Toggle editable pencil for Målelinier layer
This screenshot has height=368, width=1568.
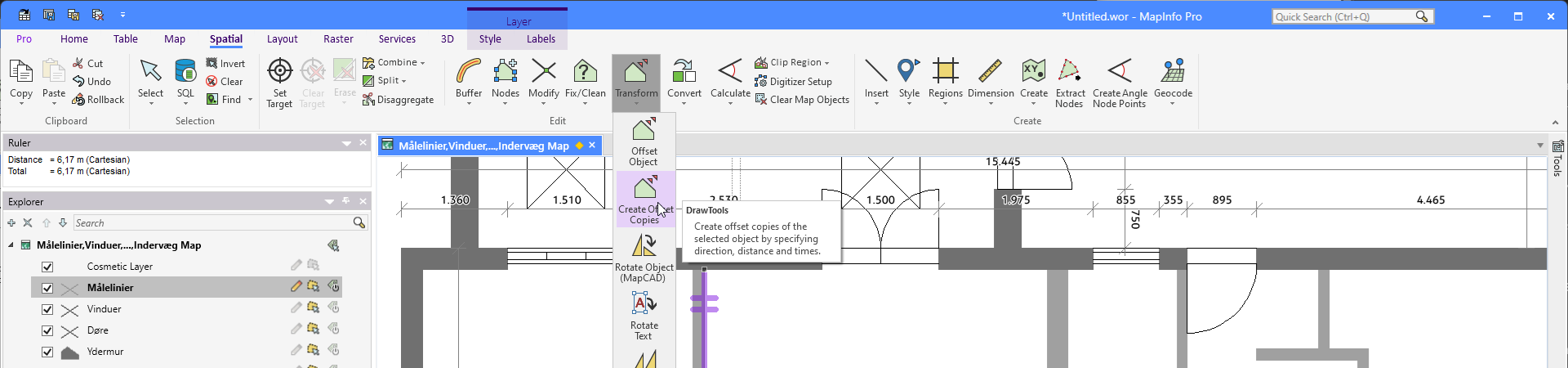coord(296,286)
